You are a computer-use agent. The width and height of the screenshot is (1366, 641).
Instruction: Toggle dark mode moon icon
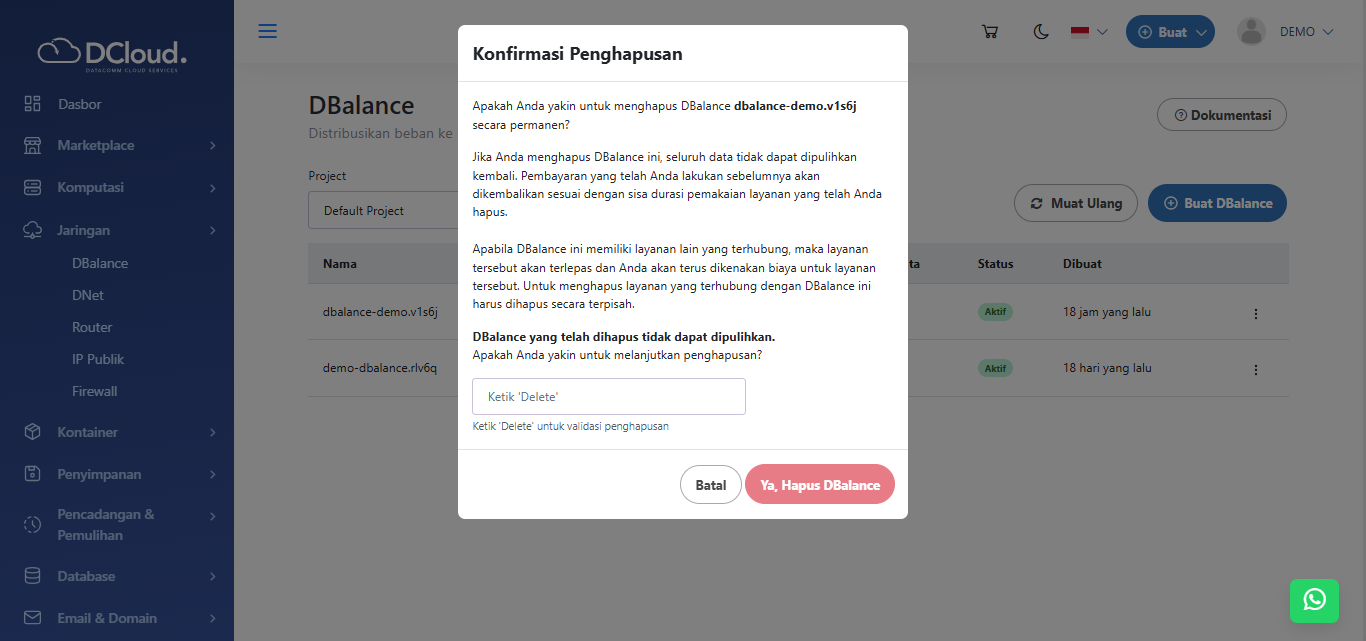click(x=1041, y=32)
